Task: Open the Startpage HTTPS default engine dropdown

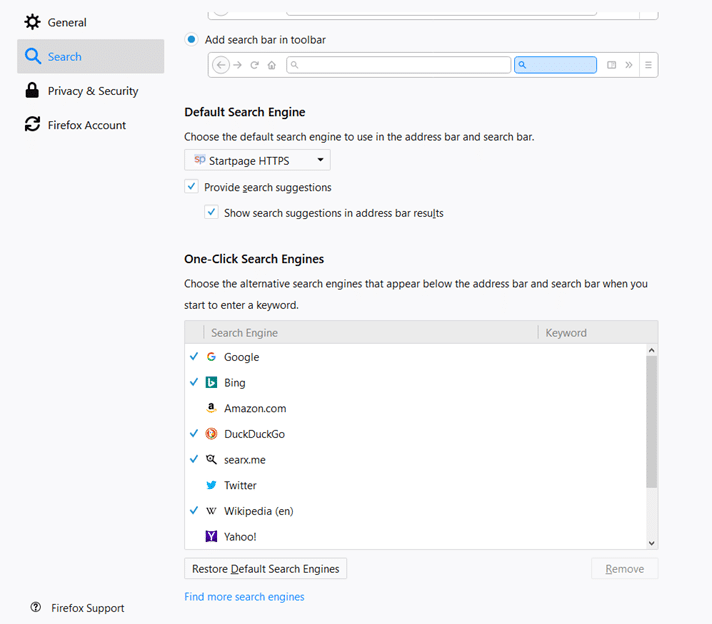Action: point(257,160)
